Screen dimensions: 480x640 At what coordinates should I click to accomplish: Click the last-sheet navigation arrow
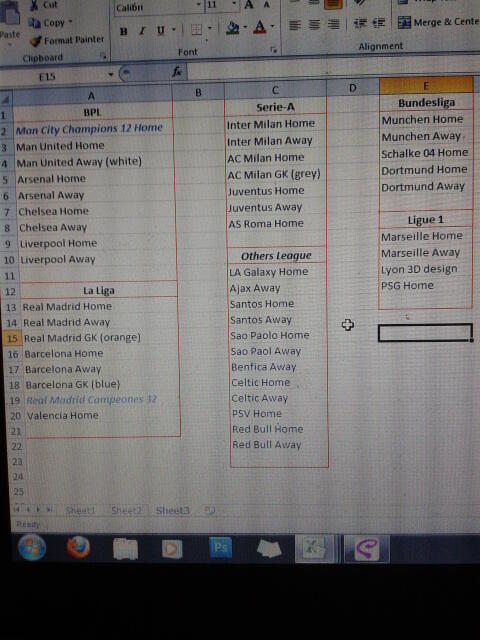click(49, 509)
